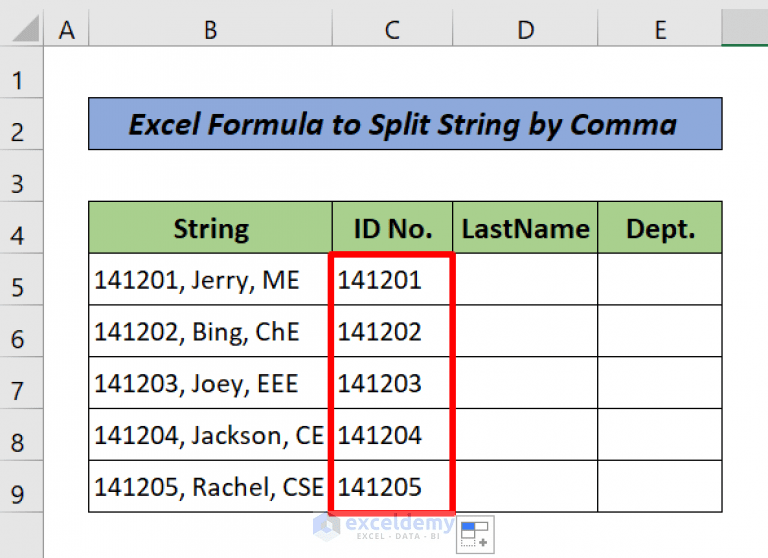Select row 5 header
The width and height of the screenshot is (768, 558).
[22, 279]
